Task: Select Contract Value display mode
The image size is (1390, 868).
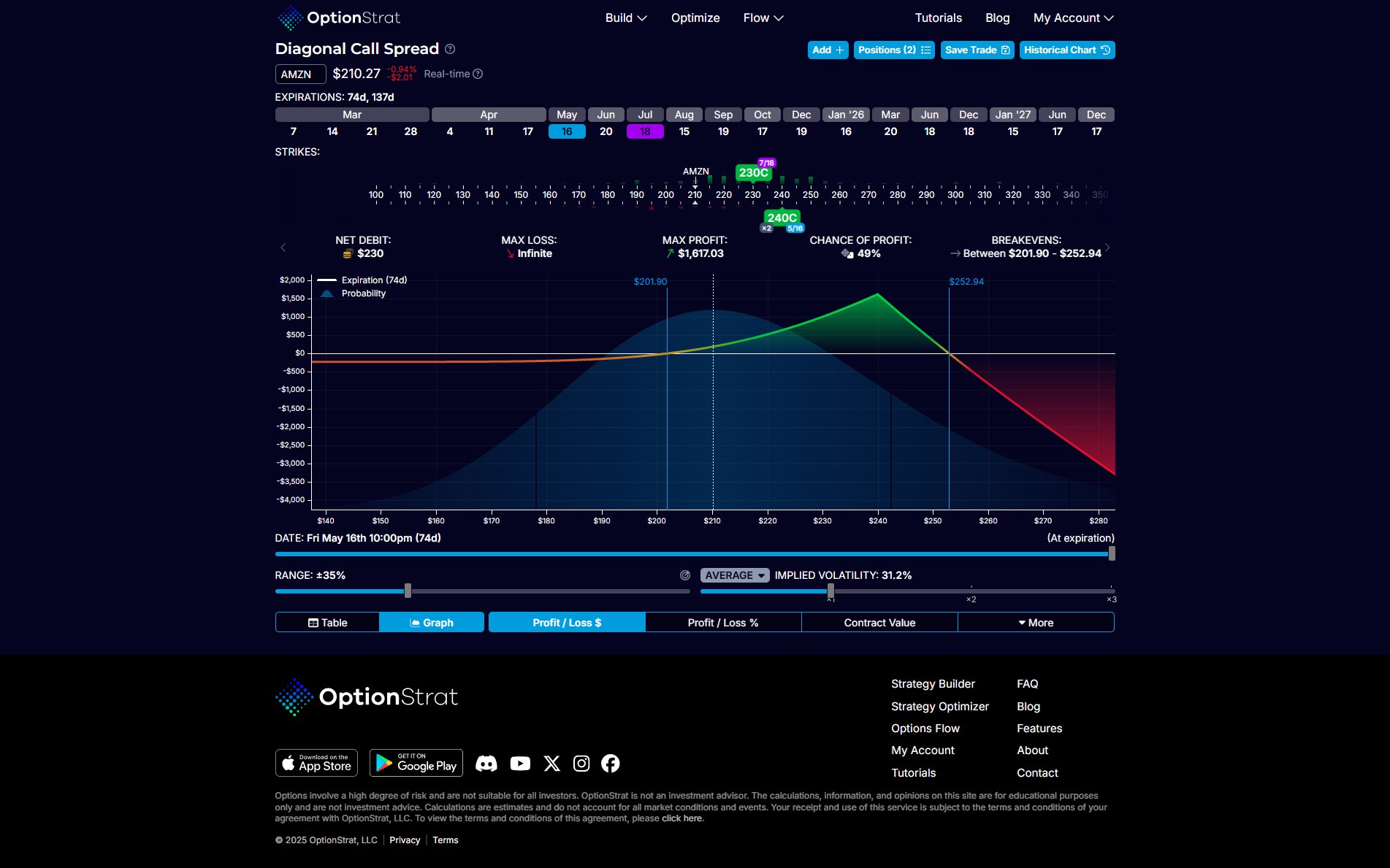Action: tap(879, 623)
